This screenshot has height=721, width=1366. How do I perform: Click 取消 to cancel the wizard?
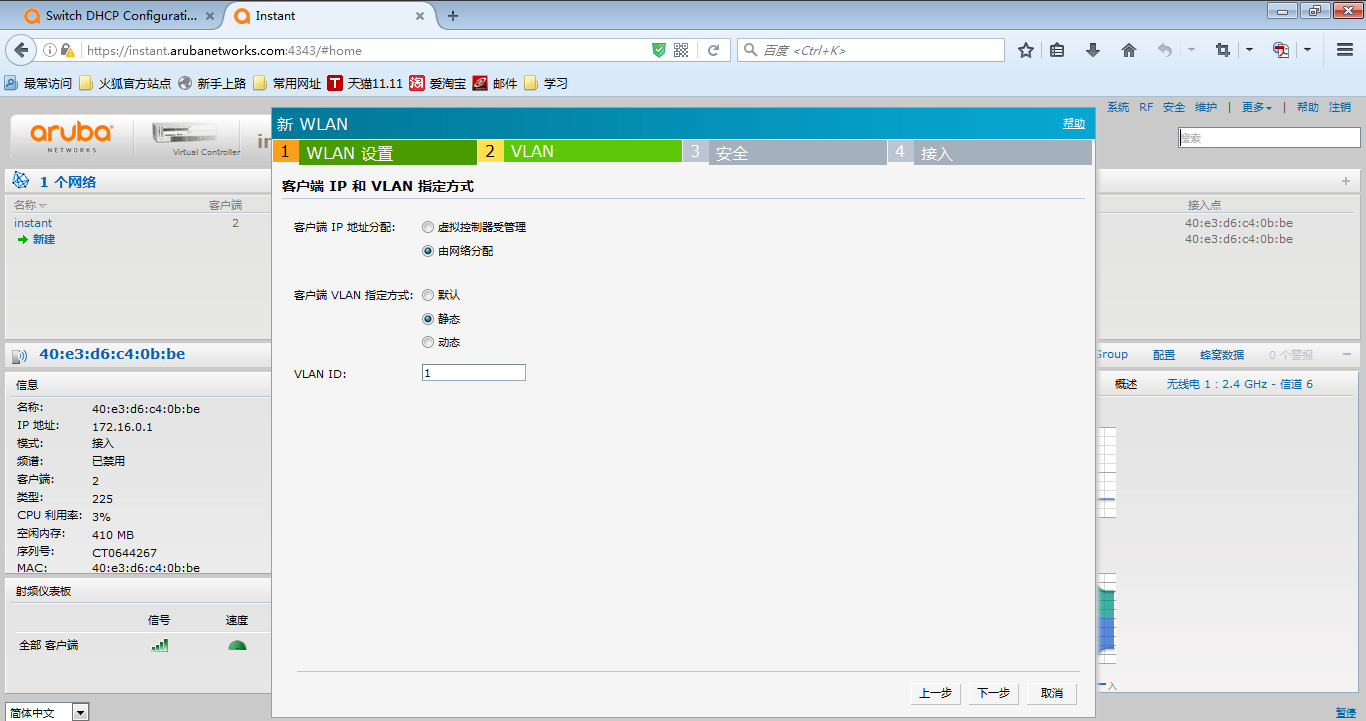1051,693
